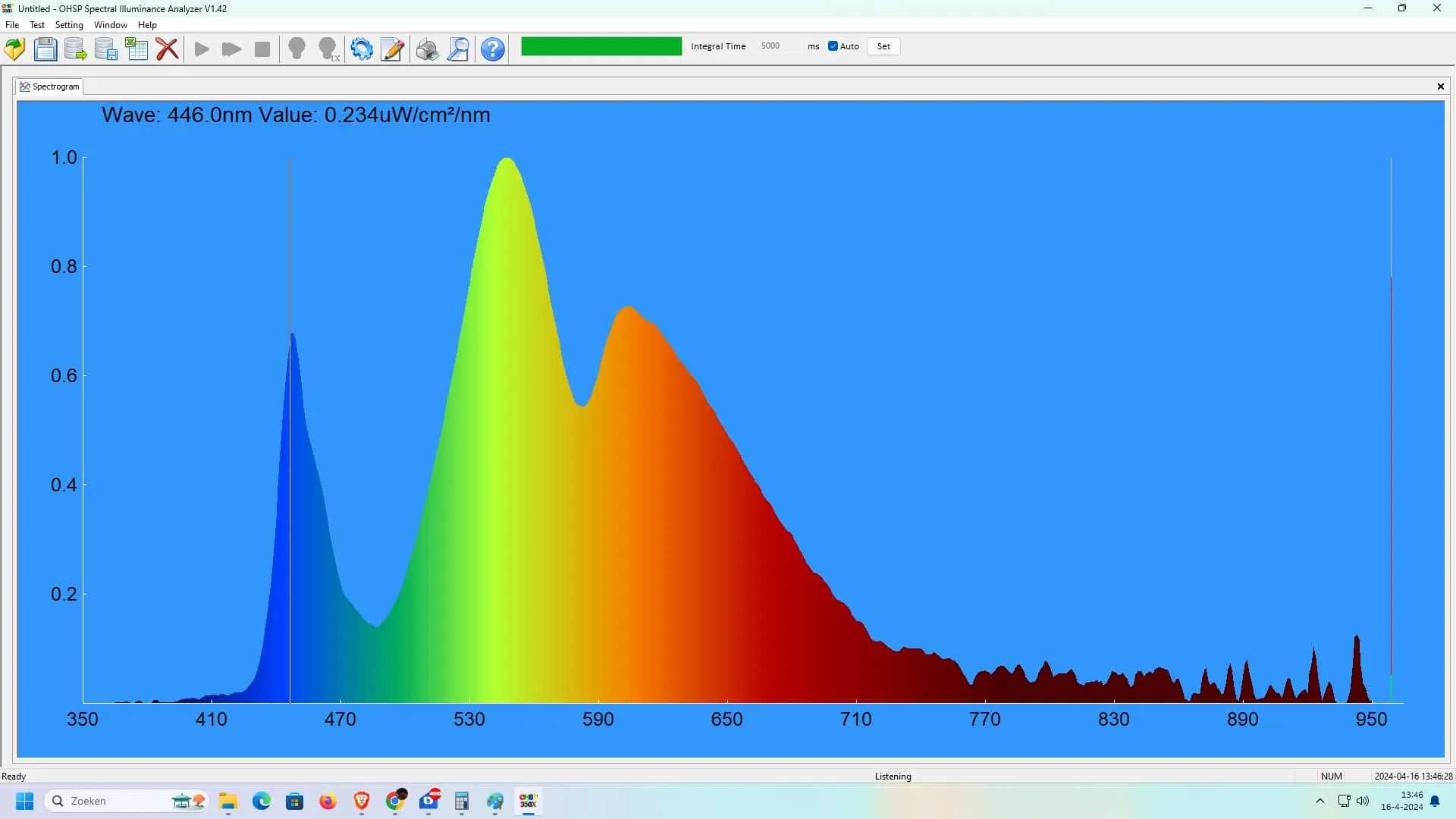This screenshot has height=819, width=1456.
Task: Click the red X delete icon
Action: coord(167,49)
